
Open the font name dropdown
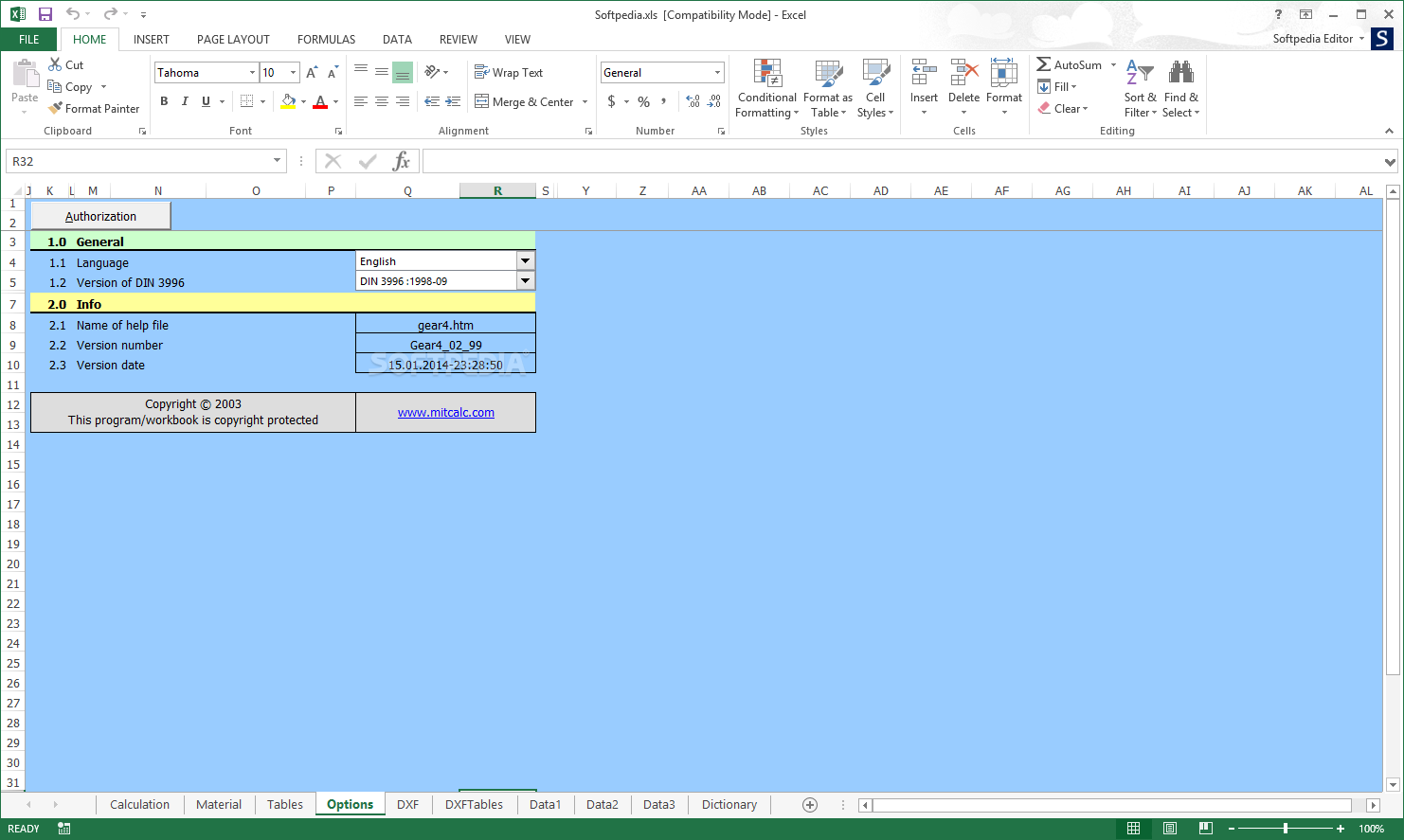(x=252, y=72)
